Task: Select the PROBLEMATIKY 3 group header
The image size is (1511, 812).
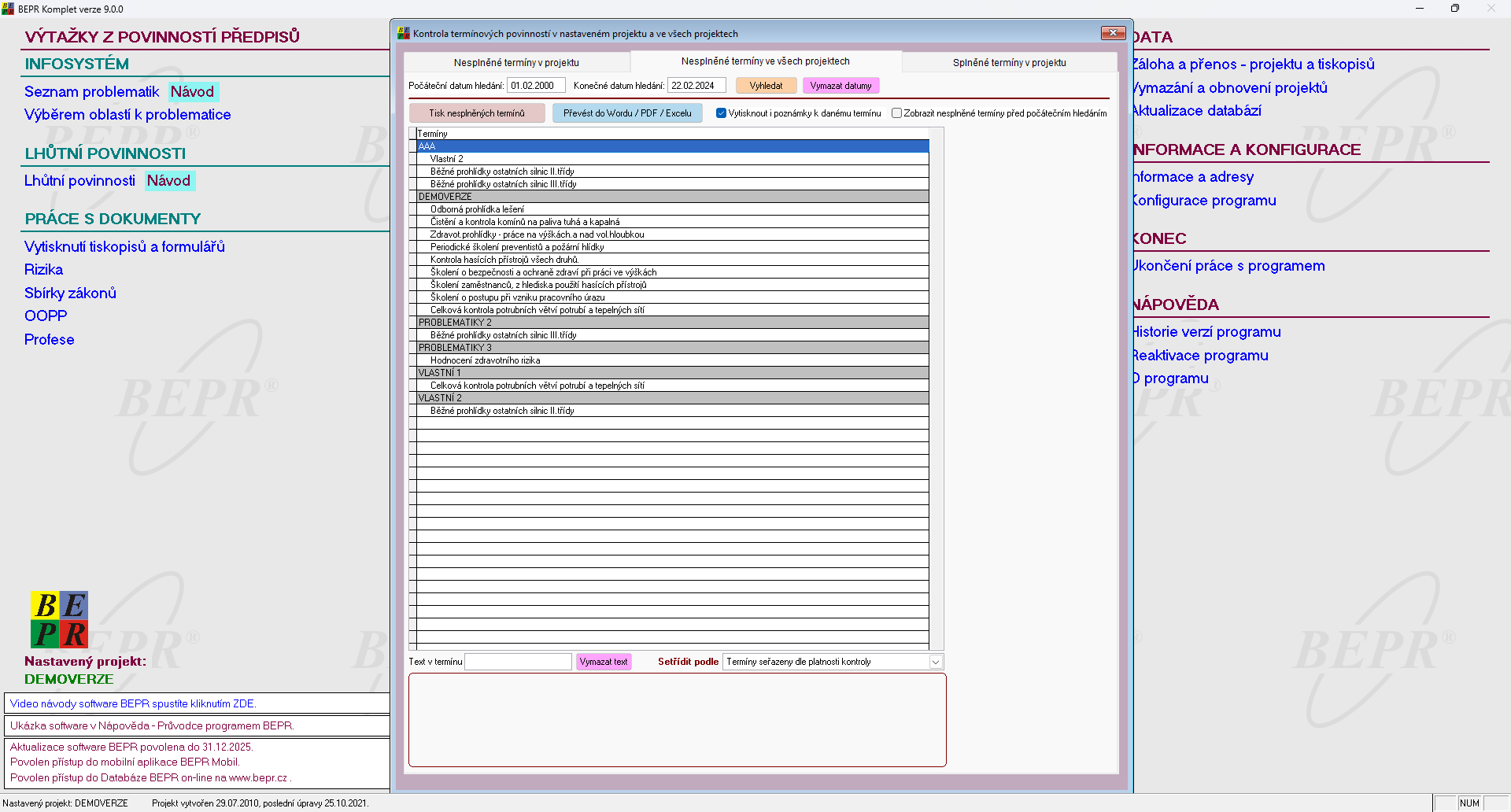Action: [x=673, y=348]
